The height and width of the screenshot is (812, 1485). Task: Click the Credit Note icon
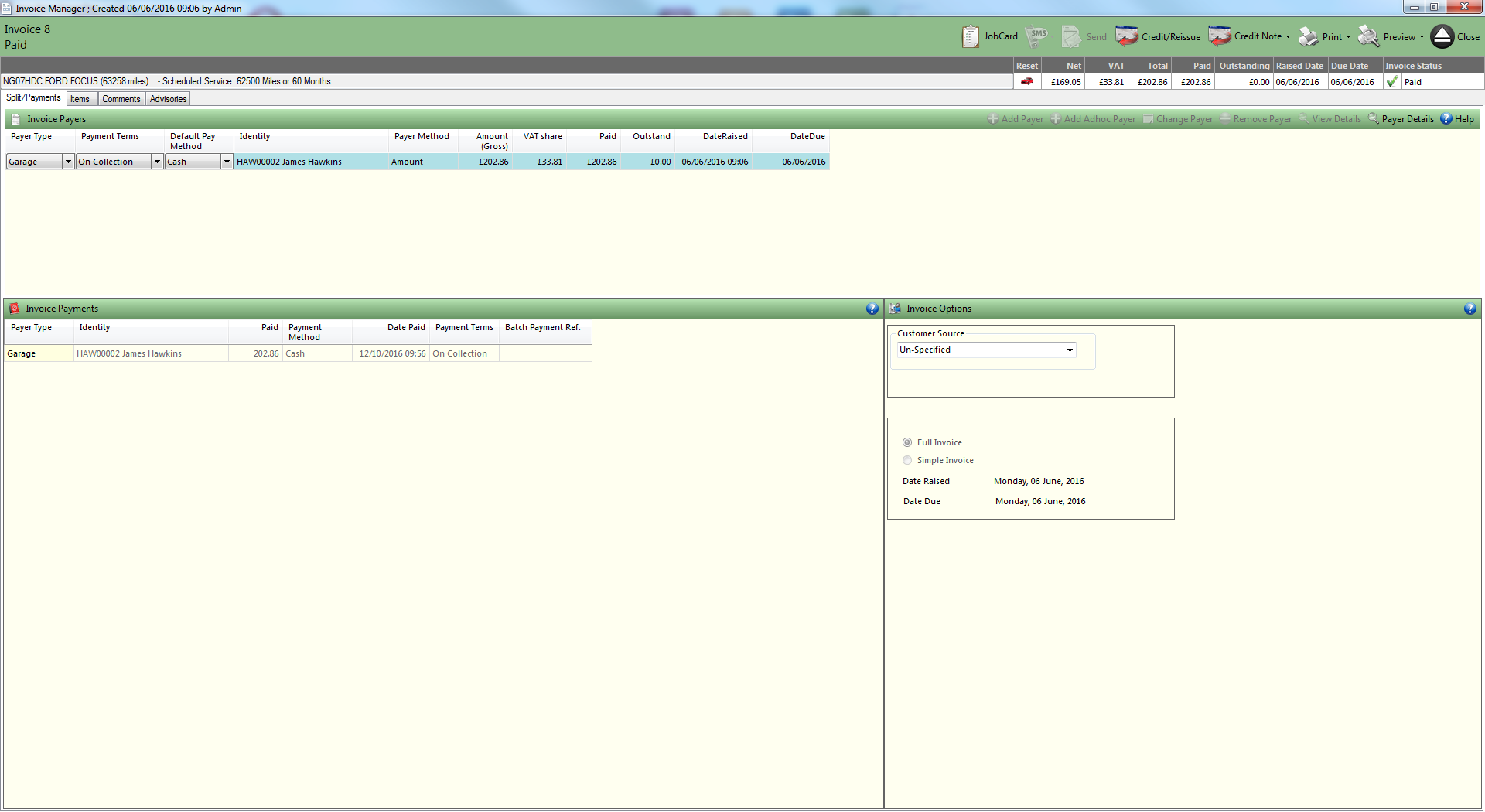click(x=1220, y=36)
